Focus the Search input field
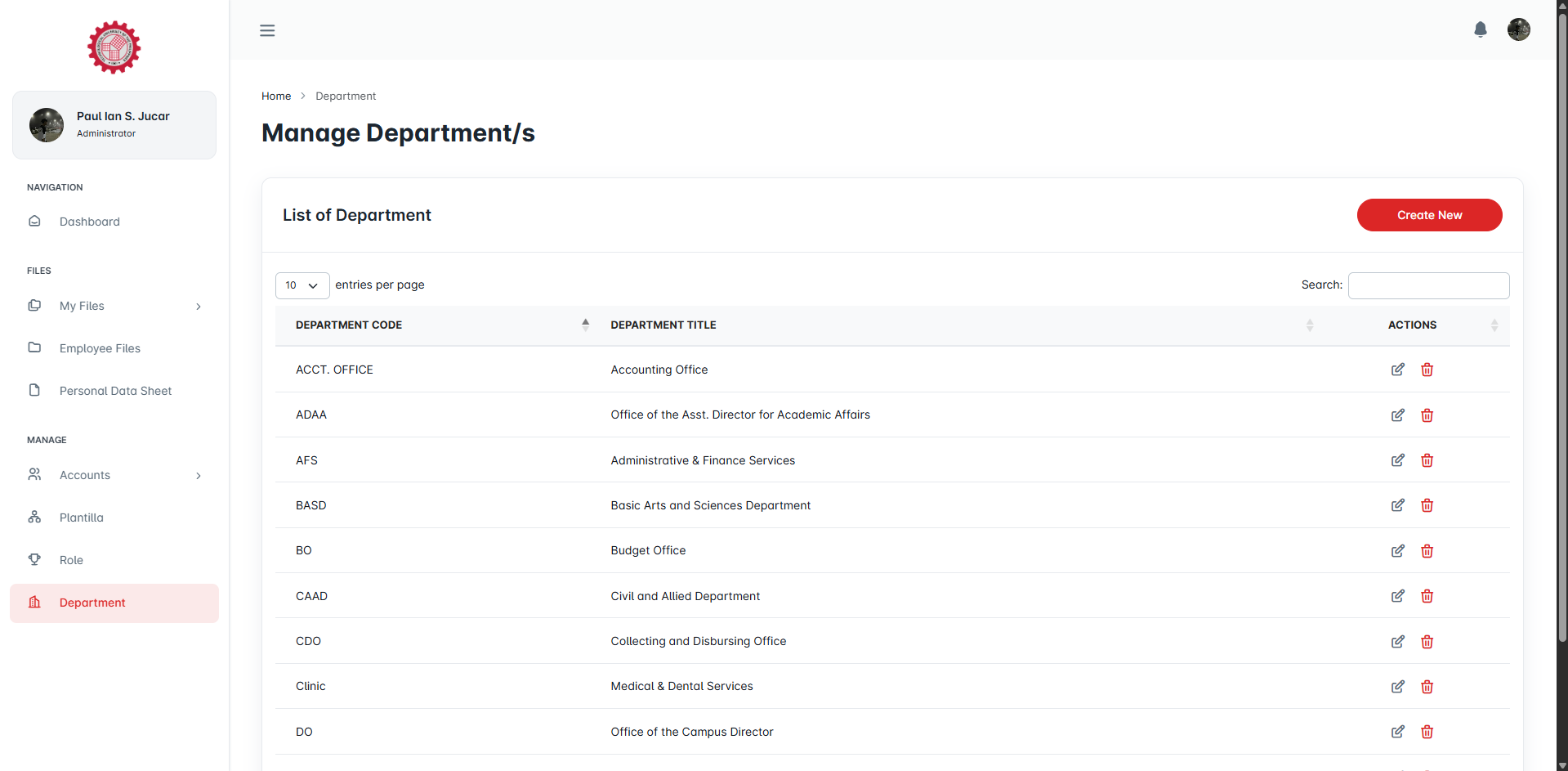1568x771 pixels. (1428, 285)
